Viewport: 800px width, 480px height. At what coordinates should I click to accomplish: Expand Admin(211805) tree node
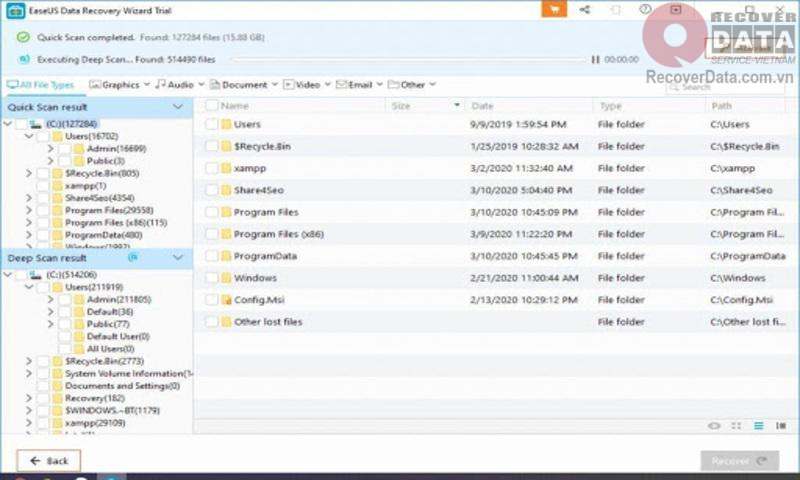50,299
